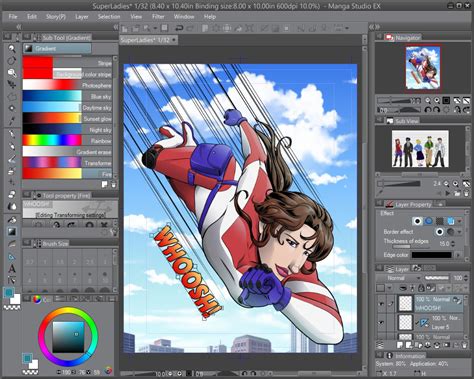Create a new raster layer
Image resolution: width=474 pixels, height=379 pixels.
[x=400, y=345]
